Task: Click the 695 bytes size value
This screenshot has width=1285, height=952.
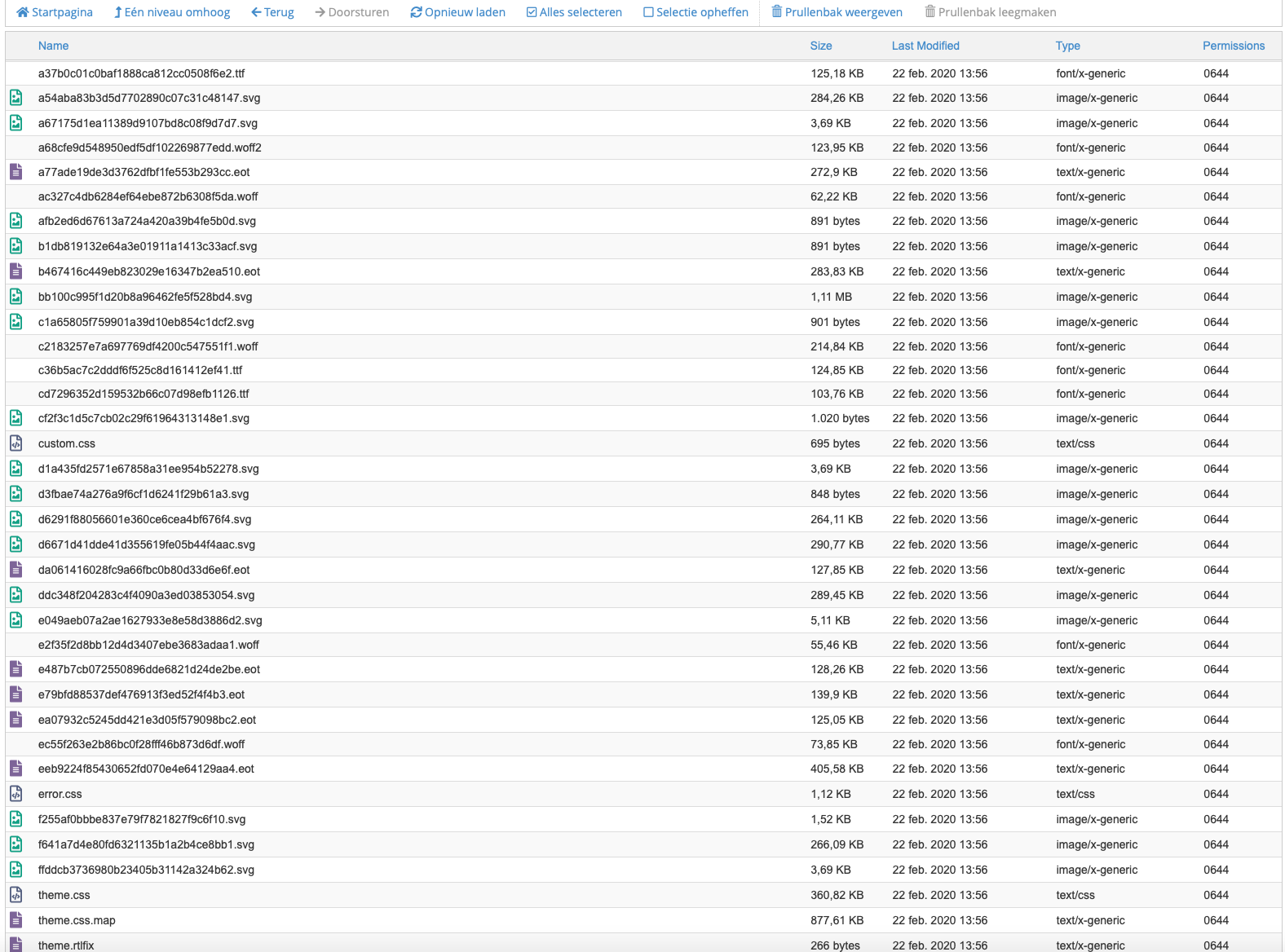Action: pos(835,443)
